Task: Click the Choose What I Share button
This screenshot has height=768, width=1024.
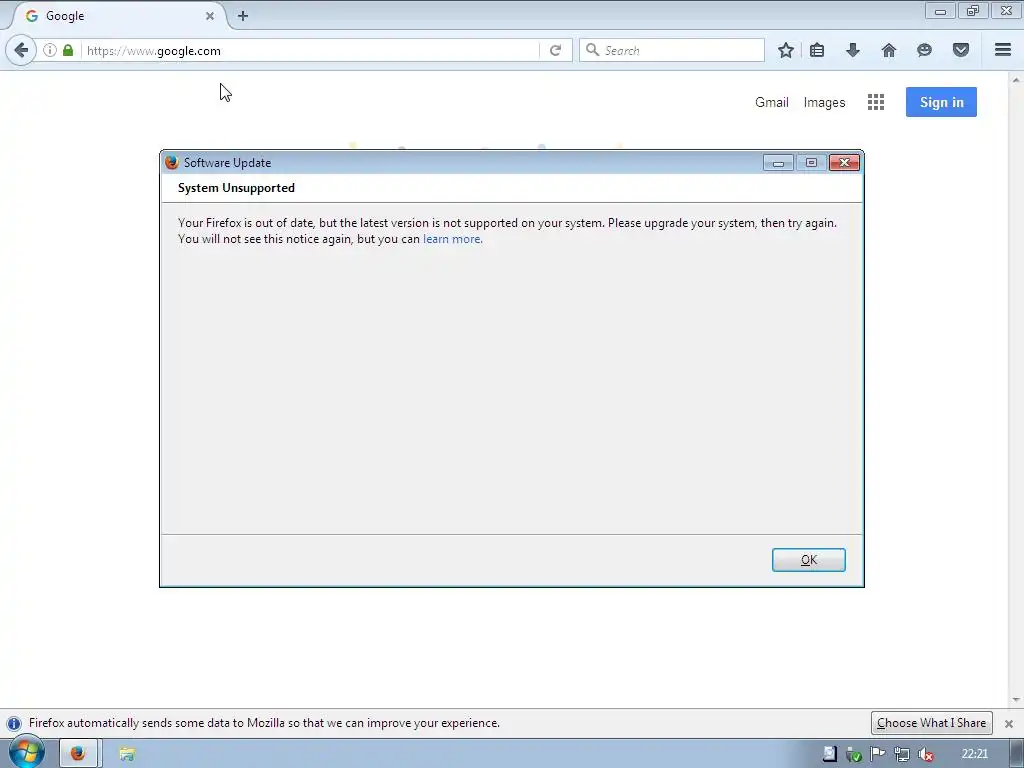Action: pos(931,723)
